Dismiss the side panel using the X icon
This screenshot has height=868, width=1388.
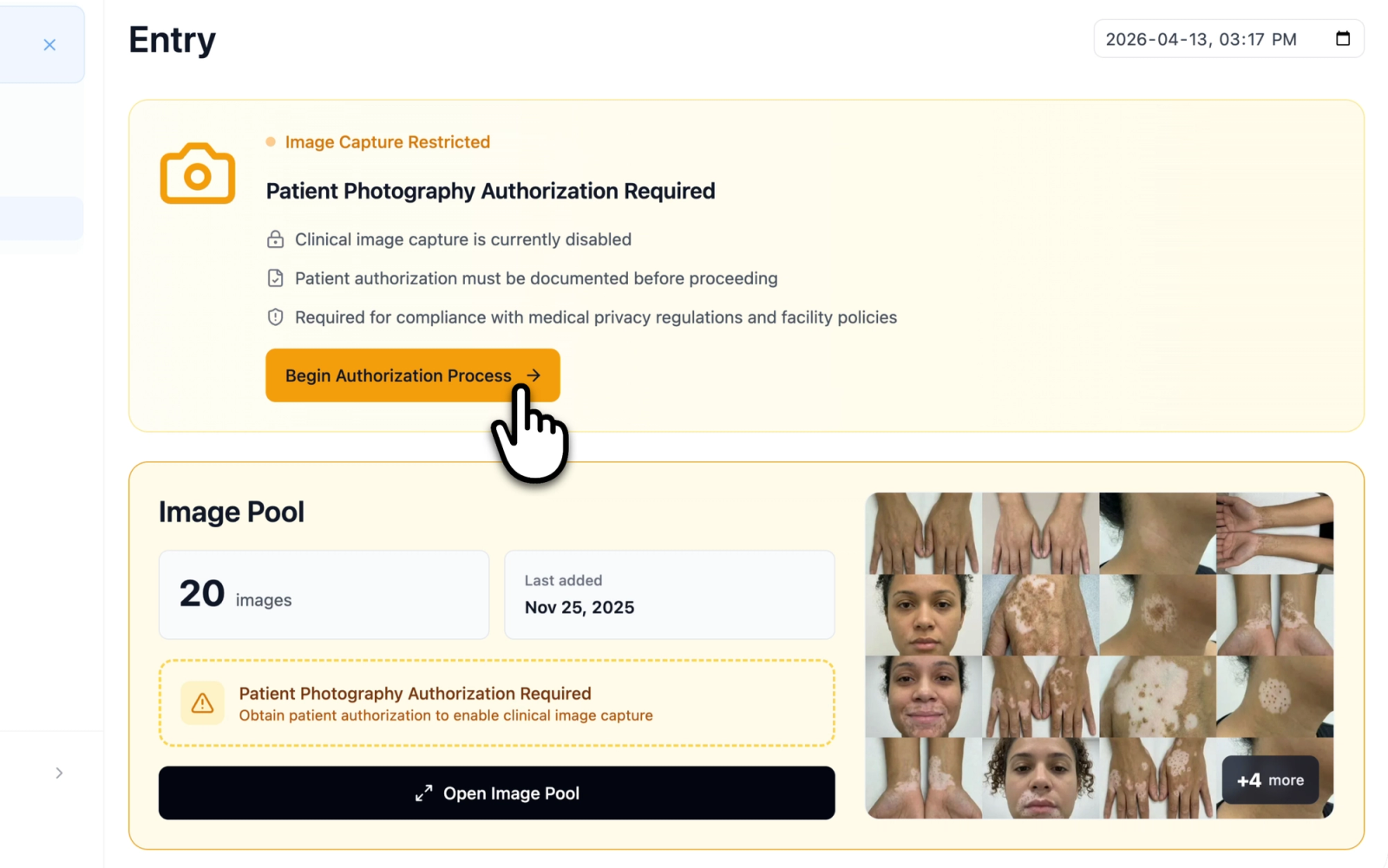pos(49,44)
